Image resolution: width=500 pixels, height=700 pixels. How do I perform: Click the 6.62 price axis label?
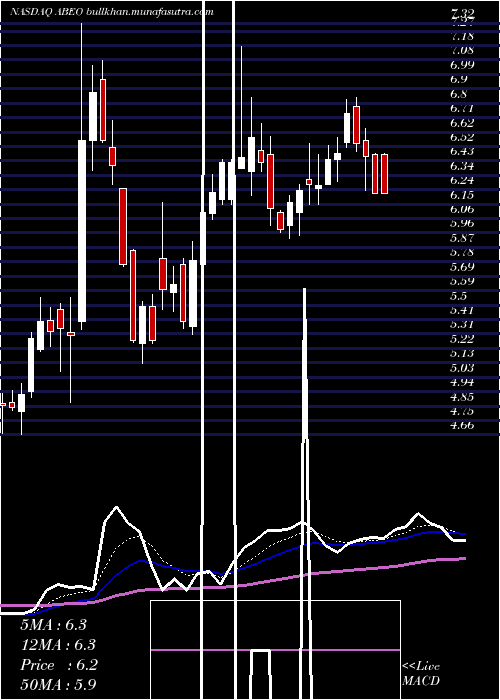[x=462, y=123]
